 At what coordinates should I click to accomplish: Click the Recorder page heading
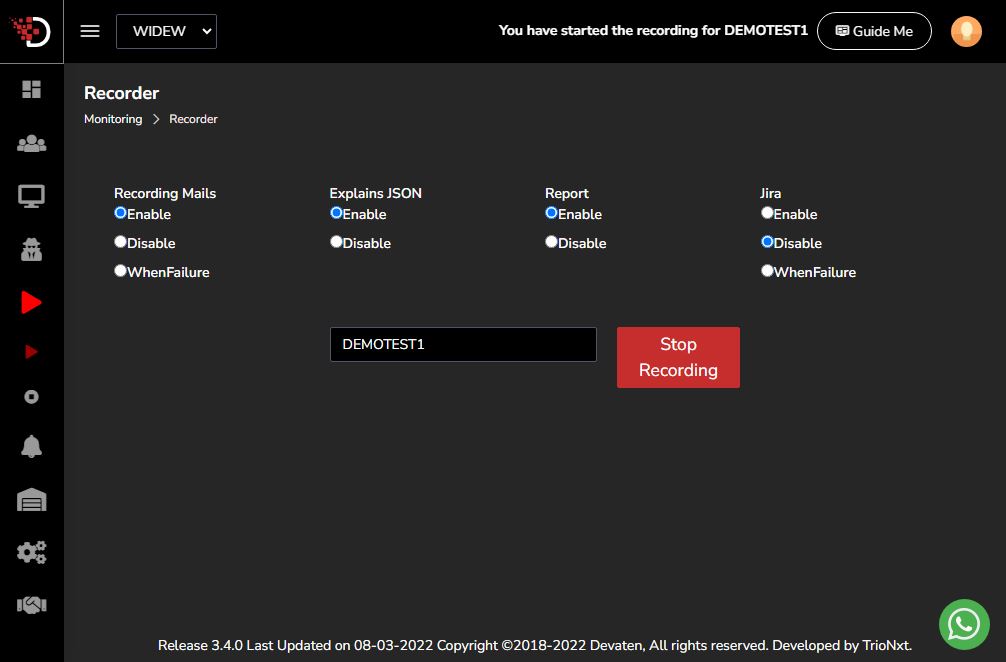point(121,93)
